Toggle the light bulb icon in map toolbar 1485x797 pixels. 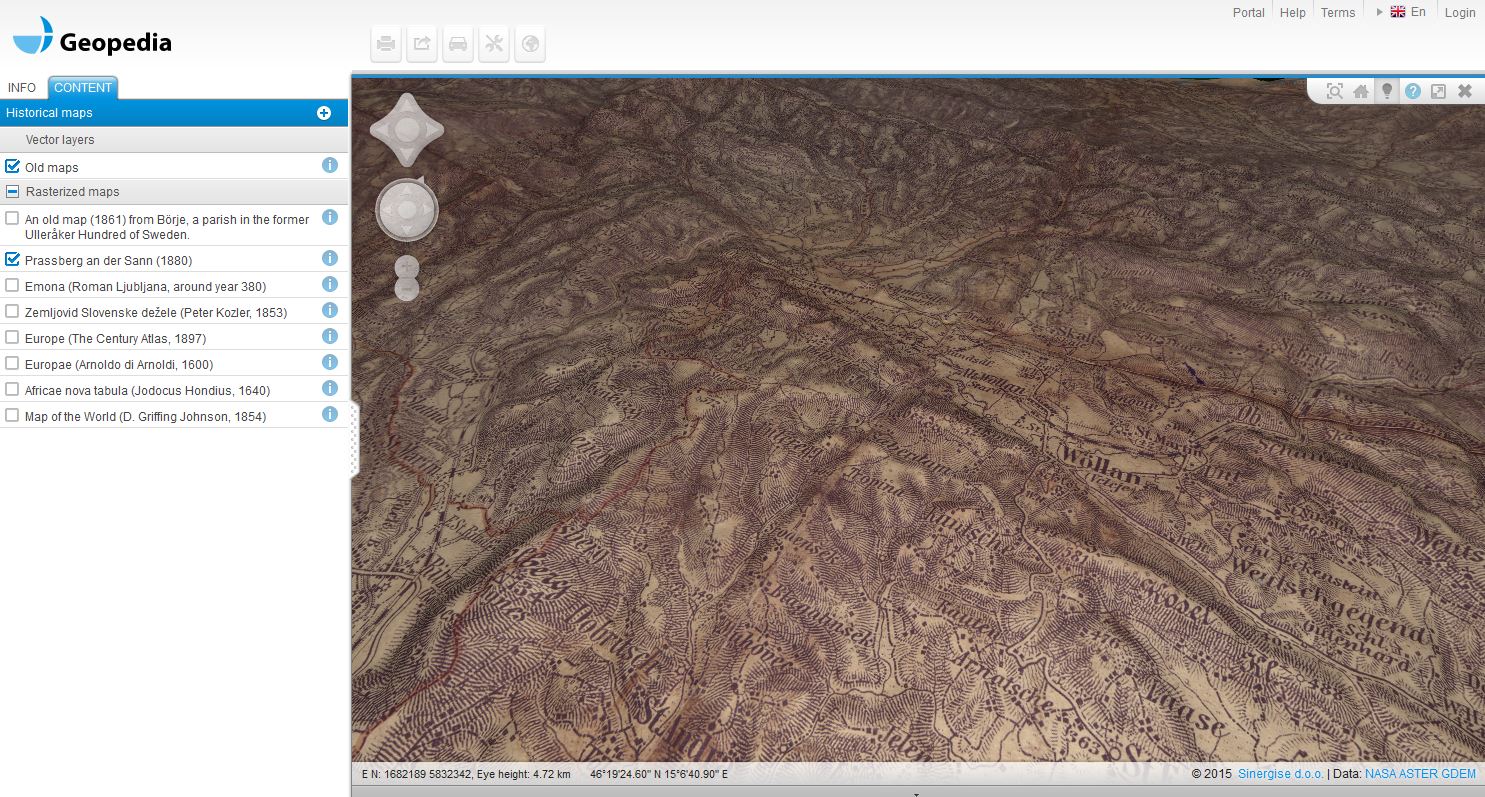point(1386,91)
